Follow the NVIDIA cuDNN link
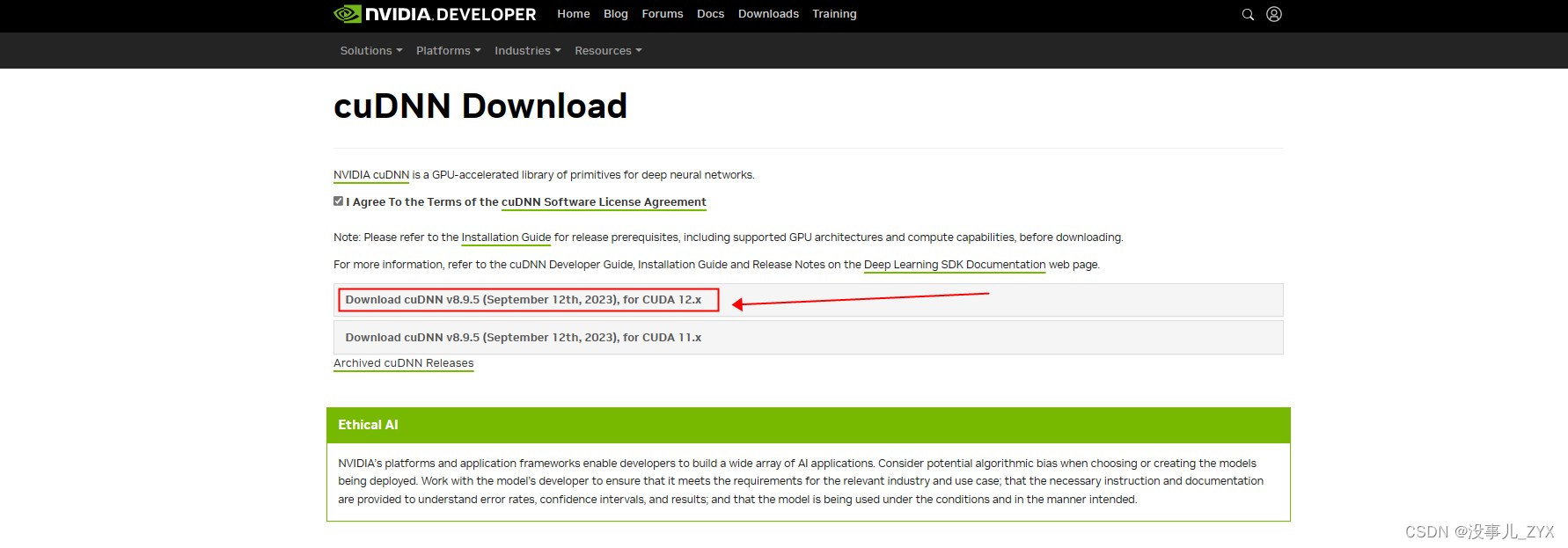Image resolution: width=1568 pixels, height=548 pixels. tap(371, 175)
